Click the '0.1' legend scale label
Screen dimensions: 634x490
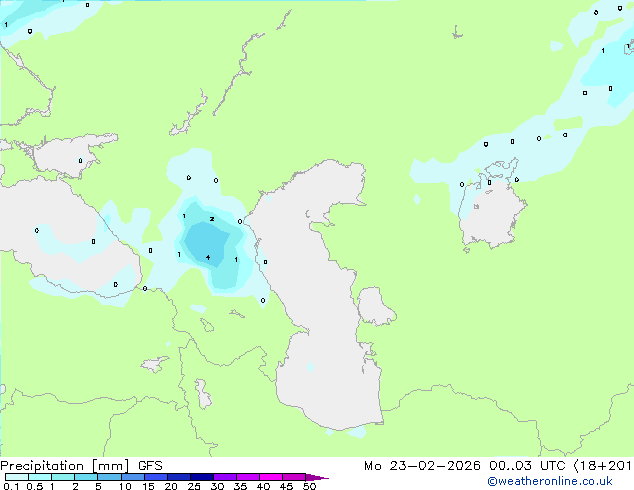point(11,486)
